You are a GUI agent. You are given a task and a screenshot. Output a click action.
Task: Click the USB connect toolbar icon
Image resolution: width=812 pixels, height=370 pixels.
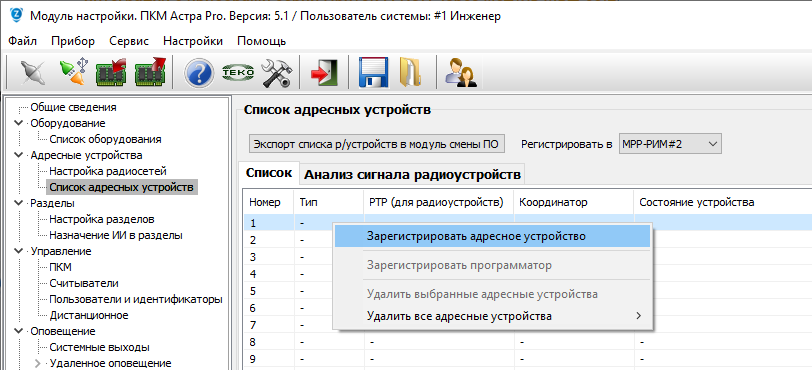pyautogui.click(x=74, y=73)
